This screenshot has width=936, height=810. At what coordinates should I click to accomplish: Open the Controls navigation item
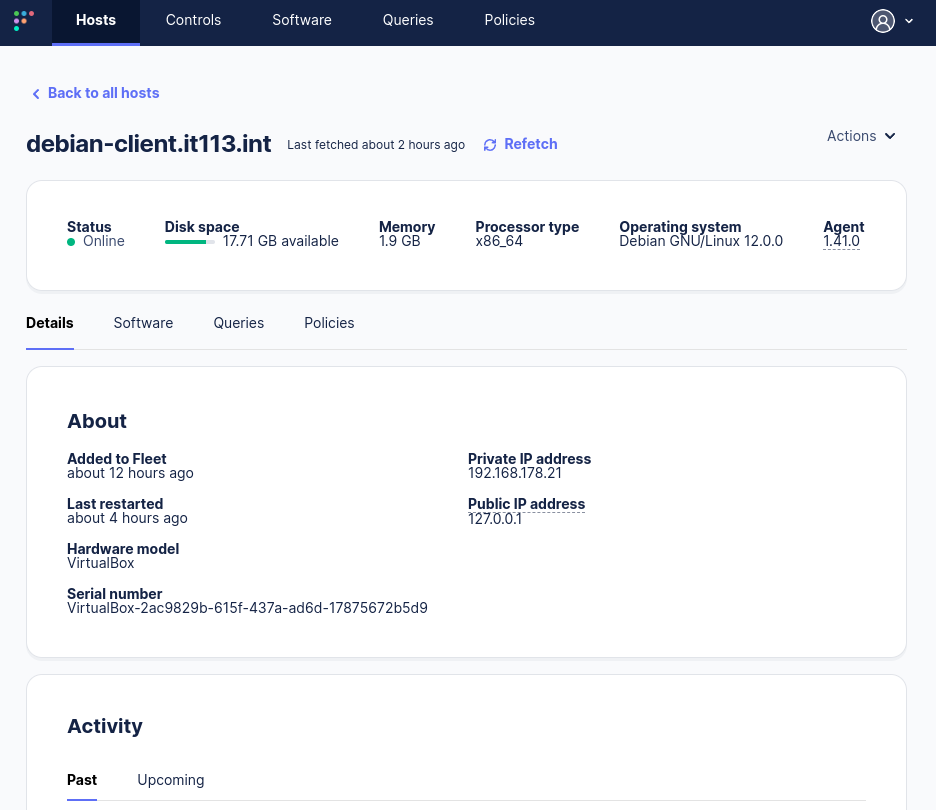click(193, 20)
